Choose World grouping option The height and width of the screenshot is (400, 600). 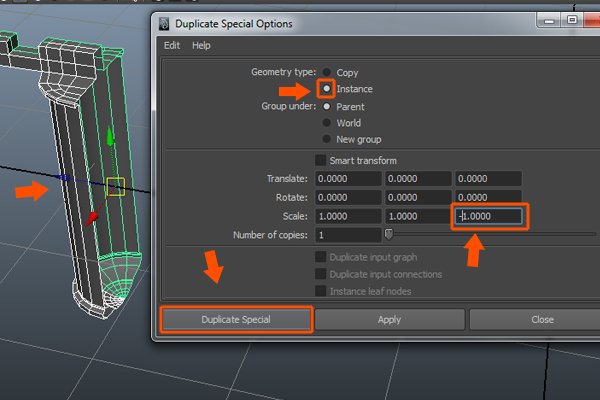click(327, 123)
